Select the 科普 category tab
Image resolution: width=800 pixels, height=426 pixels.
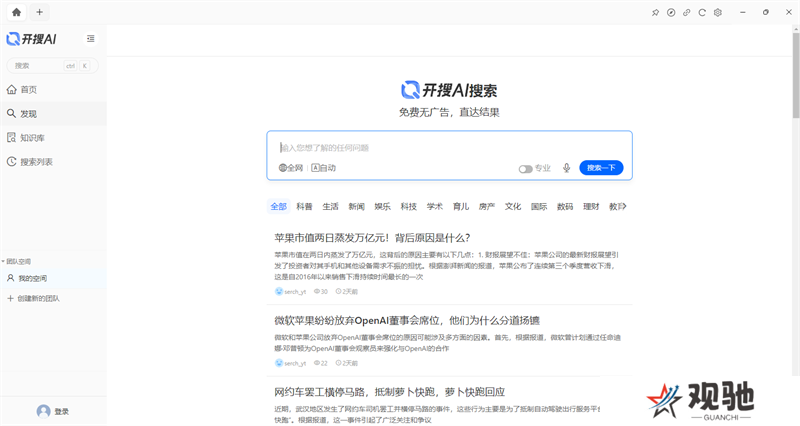[x=304, y=206]
